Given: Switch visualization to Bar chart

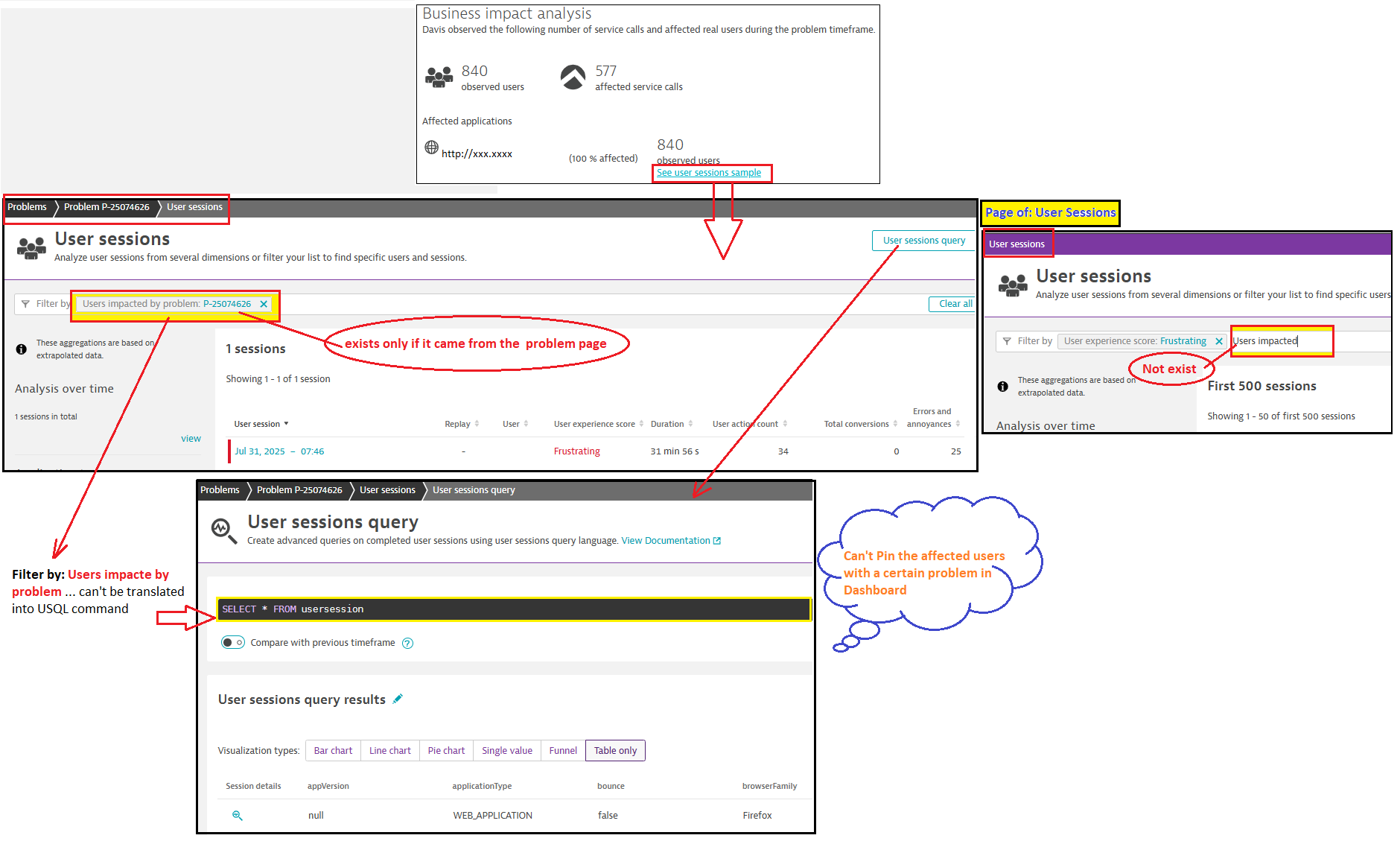Looking at the screenshot, I should pos(333,750).
